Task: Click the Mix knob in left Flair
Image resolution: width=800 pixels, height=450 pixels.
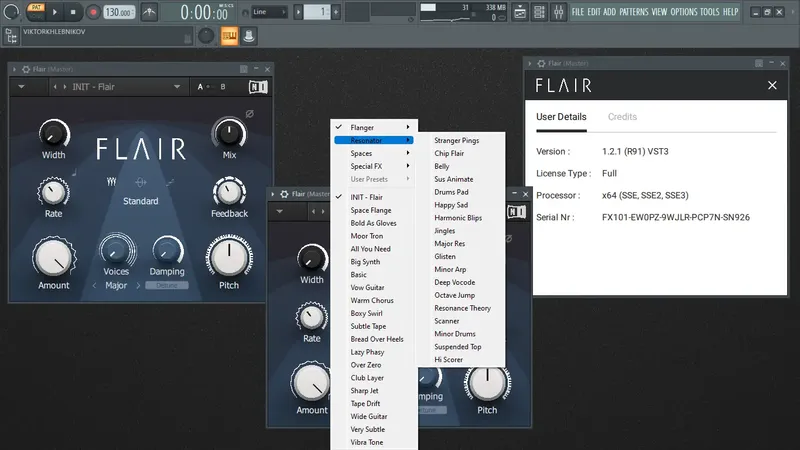Action: 229,134
